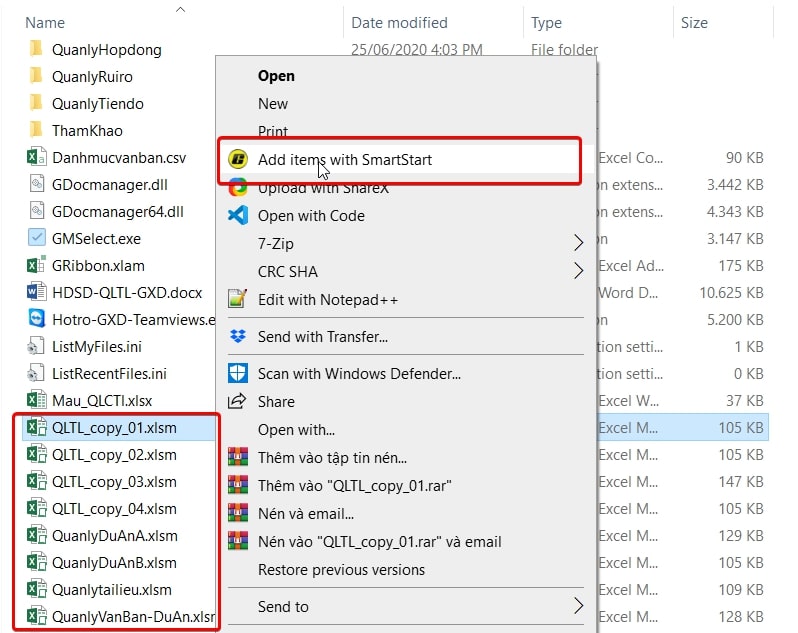Click the Dropbox Transfer icon
The width and height of the screenshot is (798, 633).
238,337
